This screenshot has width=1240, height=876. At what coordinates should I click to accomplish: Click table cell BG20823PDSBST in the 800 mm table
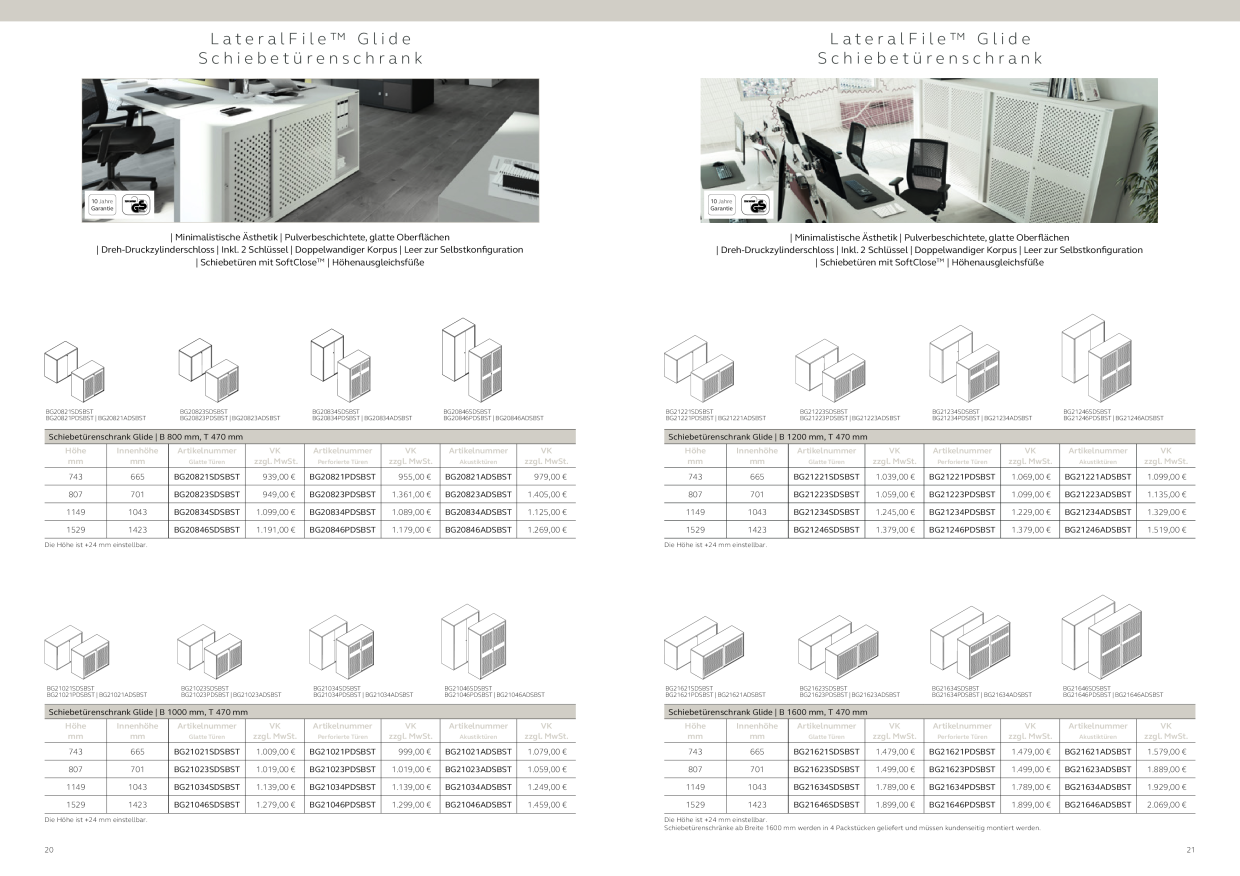click(343, 494)
